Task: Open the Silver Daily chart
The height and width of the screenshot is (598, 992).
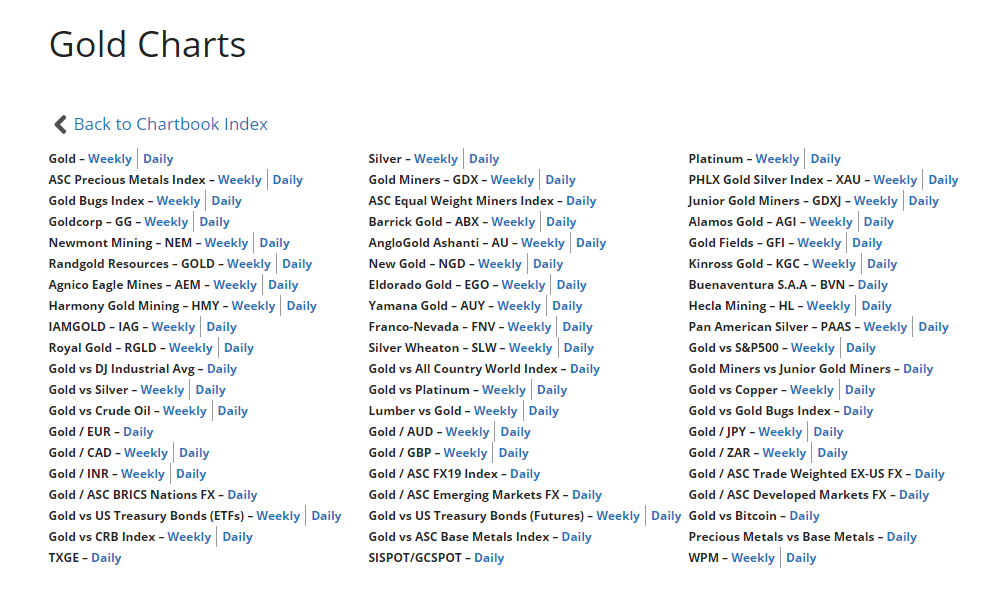Action: (484, 159)
